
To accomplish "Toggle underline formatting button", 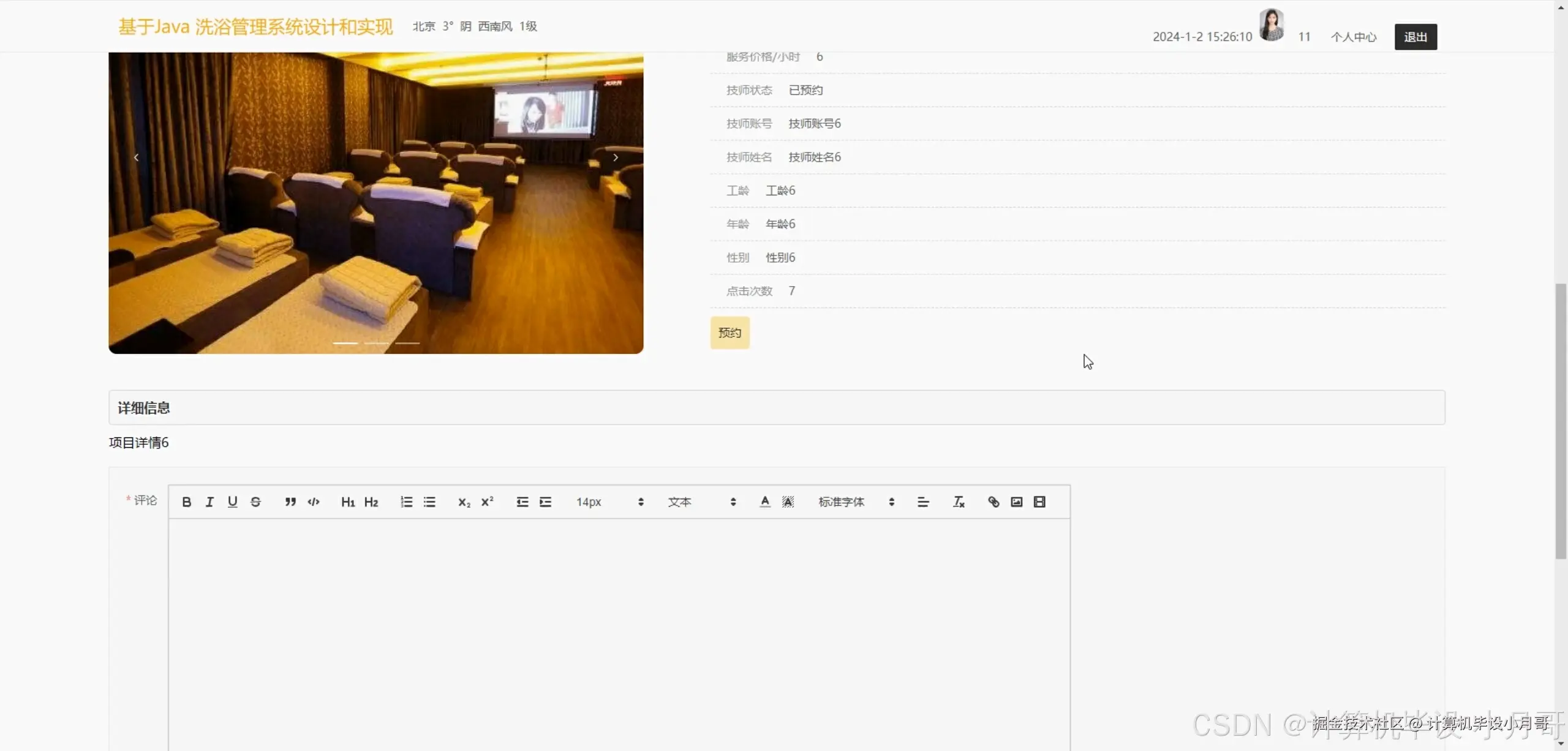I will (232, 502).
